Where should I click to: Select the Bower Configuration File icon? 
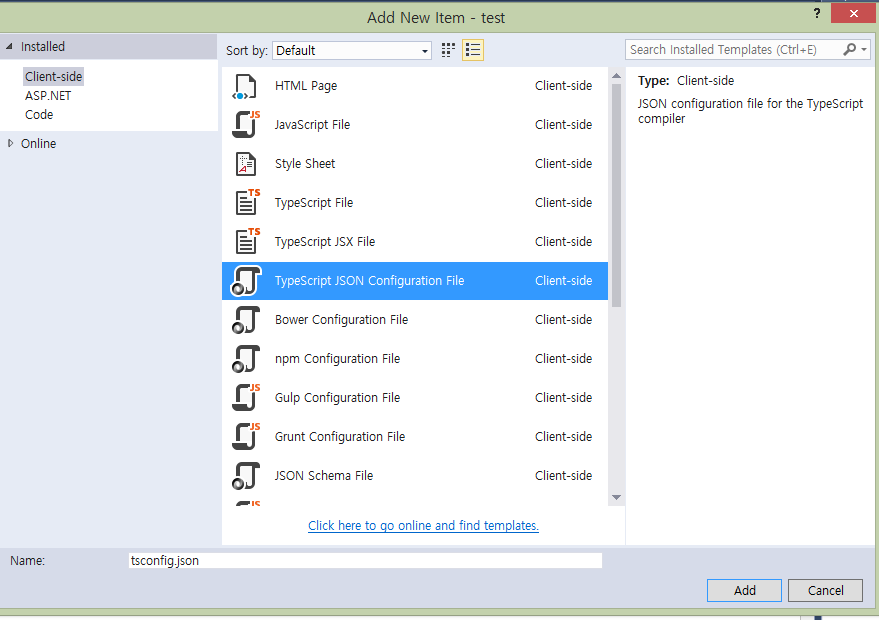pyautogui.click(x=246, y=320)
